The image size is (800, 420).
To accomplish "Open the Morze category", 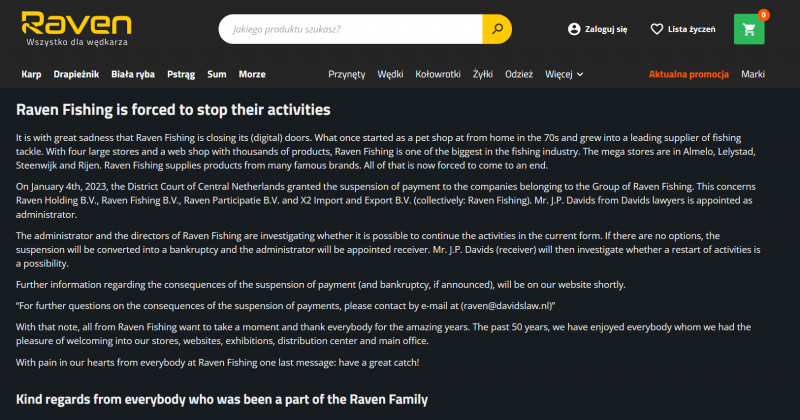I will 252,74.
